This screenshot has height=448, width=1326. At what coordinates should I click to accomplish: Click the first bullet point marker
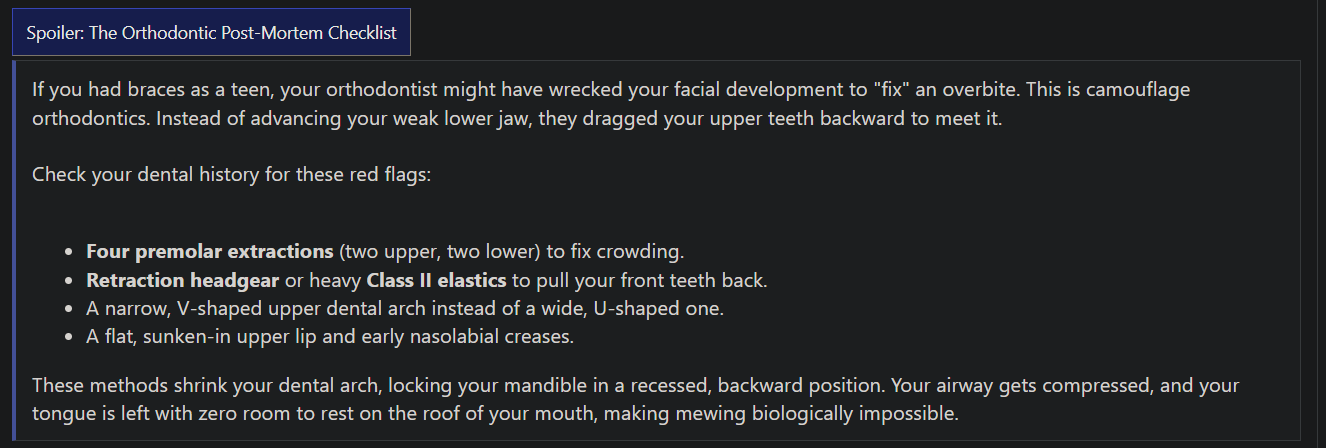click(67, 252)
